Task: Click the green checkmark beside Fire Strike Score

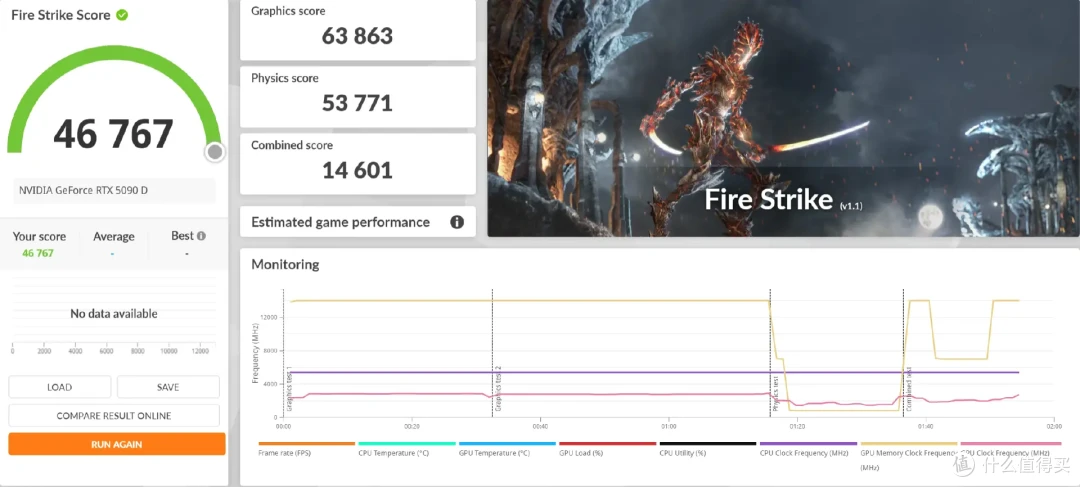Action: pyautogui.click(x=122, y=14)
